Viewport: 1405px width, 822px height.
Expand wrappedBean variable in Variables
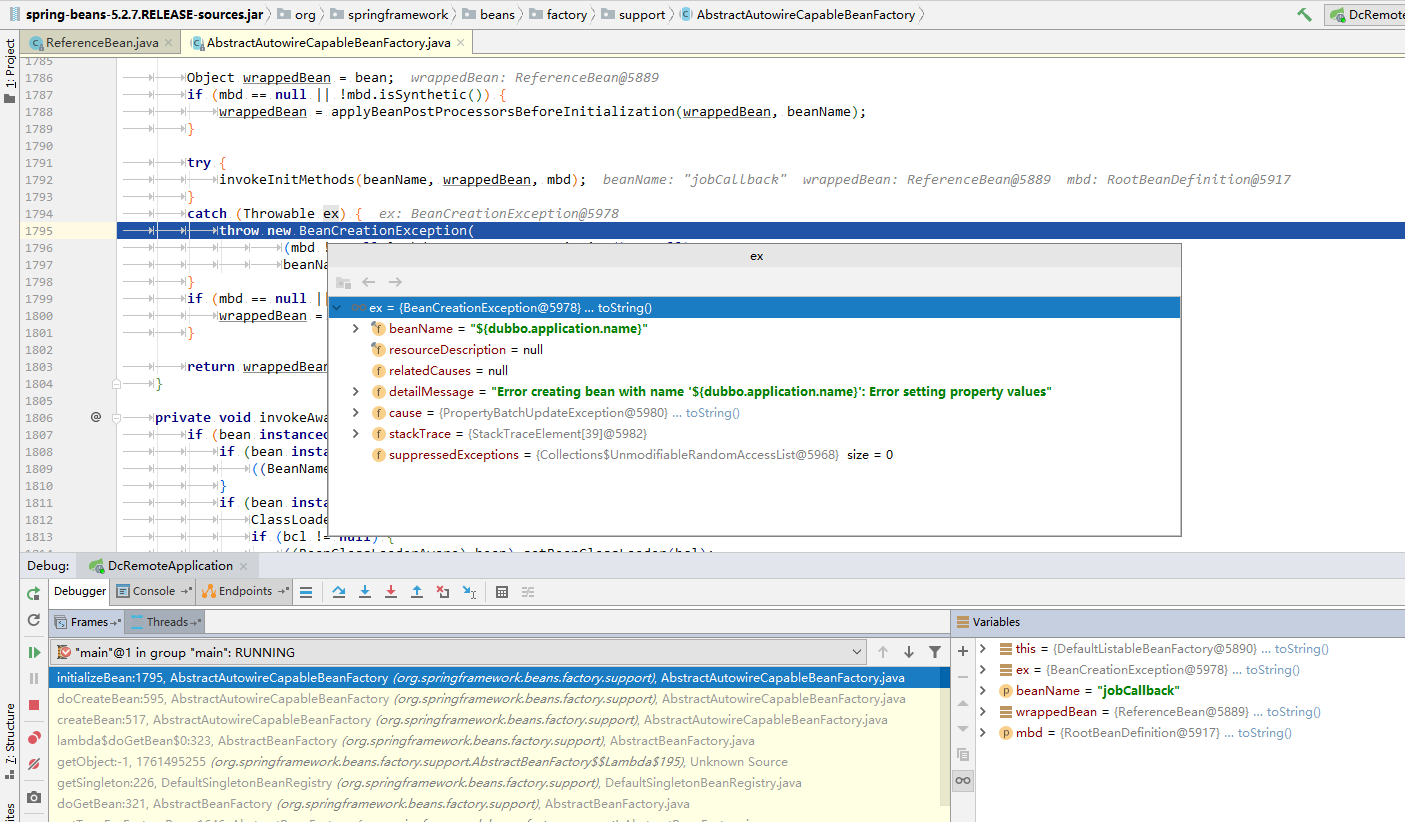coord(983,712)
